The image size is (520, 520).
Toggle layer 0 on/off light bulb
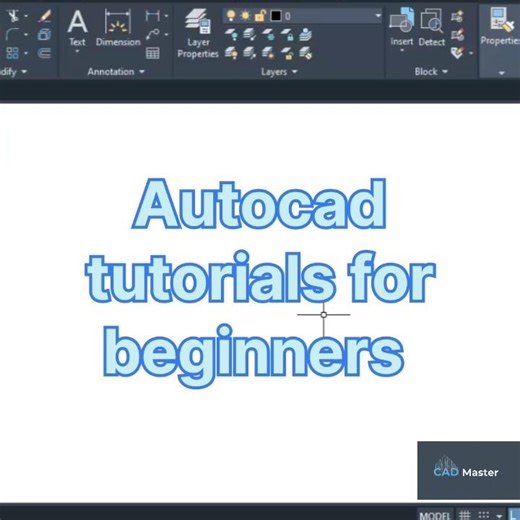pos(231,15)
